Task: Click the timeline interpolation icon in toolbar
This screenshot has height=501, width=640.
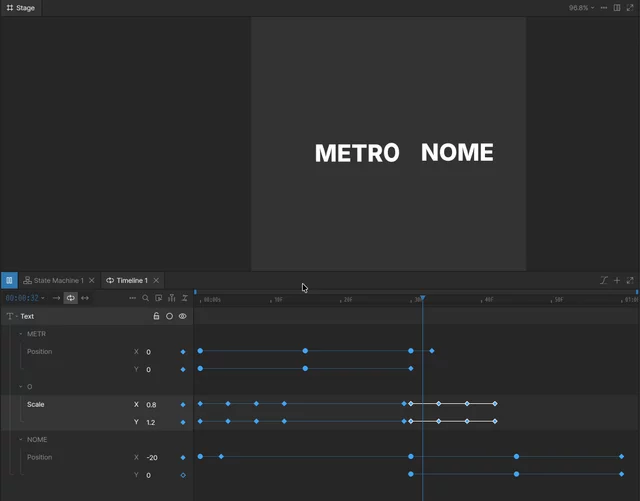Action: tap(184, 298)
